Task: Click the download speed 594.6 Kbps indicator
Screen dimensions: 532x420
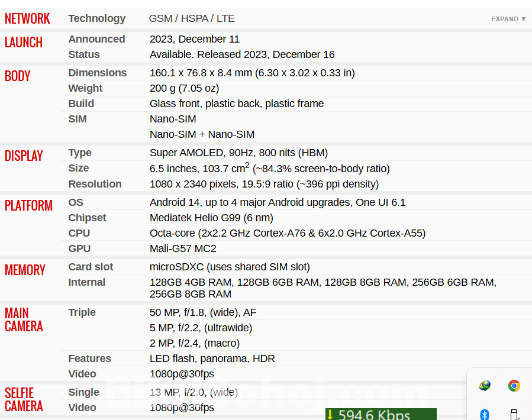Action: [x=381, y=414]
